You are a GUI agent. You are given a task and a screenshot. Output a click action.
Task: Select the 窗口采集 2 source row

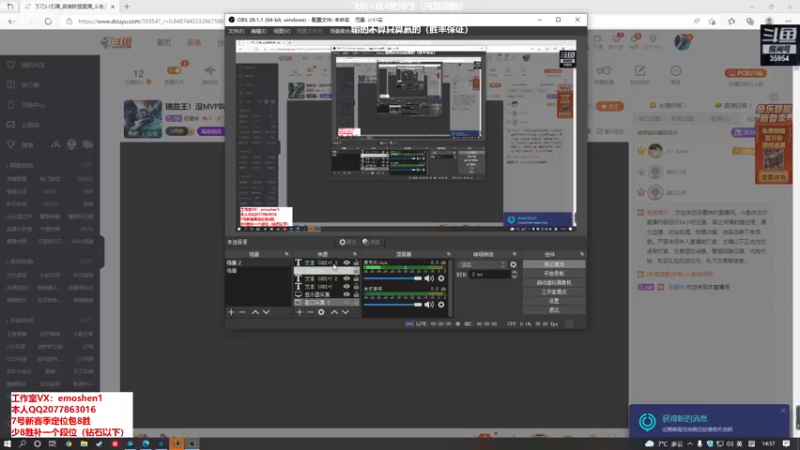tap(327, 303)
